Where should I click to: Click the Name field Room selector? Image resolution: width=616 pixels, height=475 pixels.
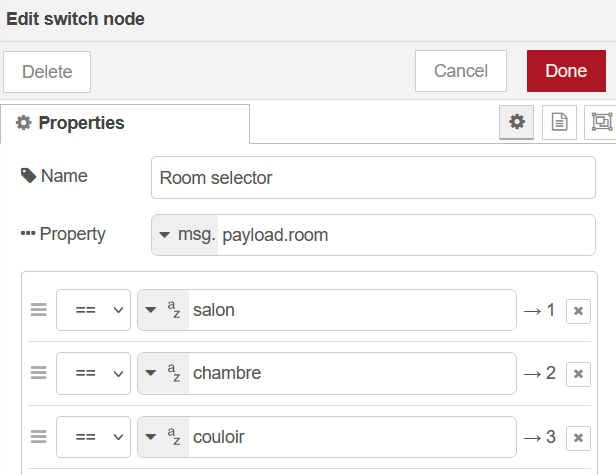(x=372, y=177)
